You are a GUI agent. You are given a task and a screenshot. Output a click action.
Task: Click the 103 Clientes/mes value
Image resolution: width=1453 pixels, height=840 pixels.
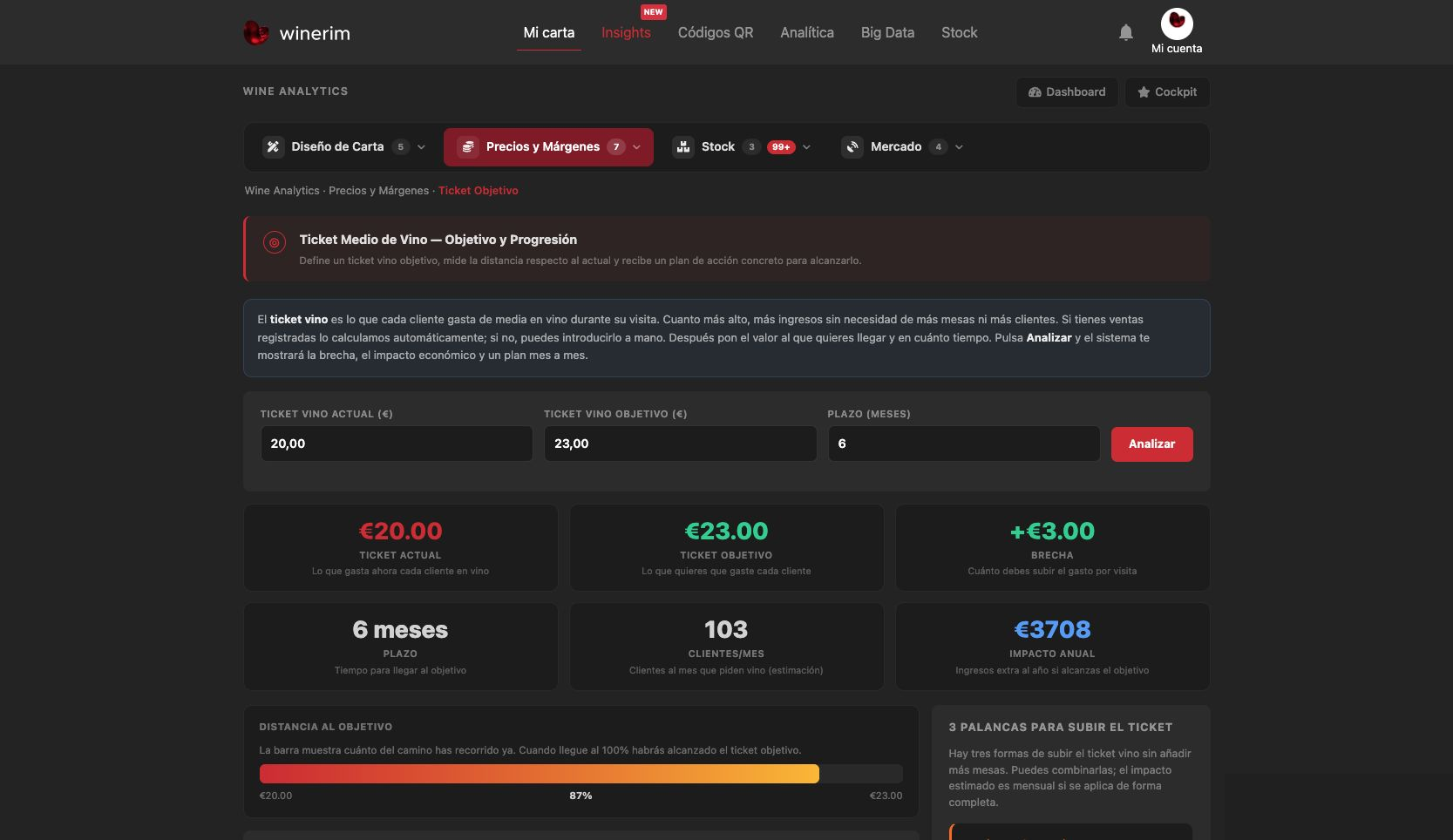pyautogui.click(x=726, y=630)
